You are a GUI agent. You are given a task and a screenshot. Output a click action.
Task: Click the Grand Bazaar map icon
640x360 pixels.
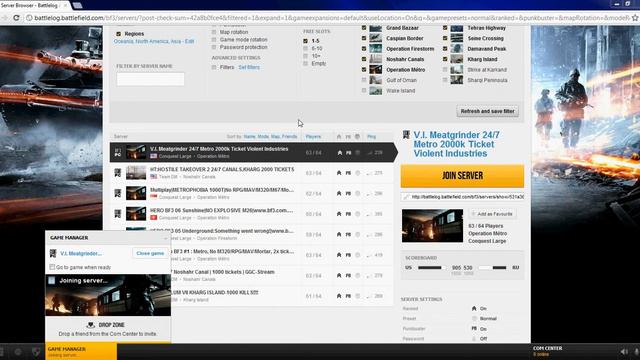[x=376, y=28]
